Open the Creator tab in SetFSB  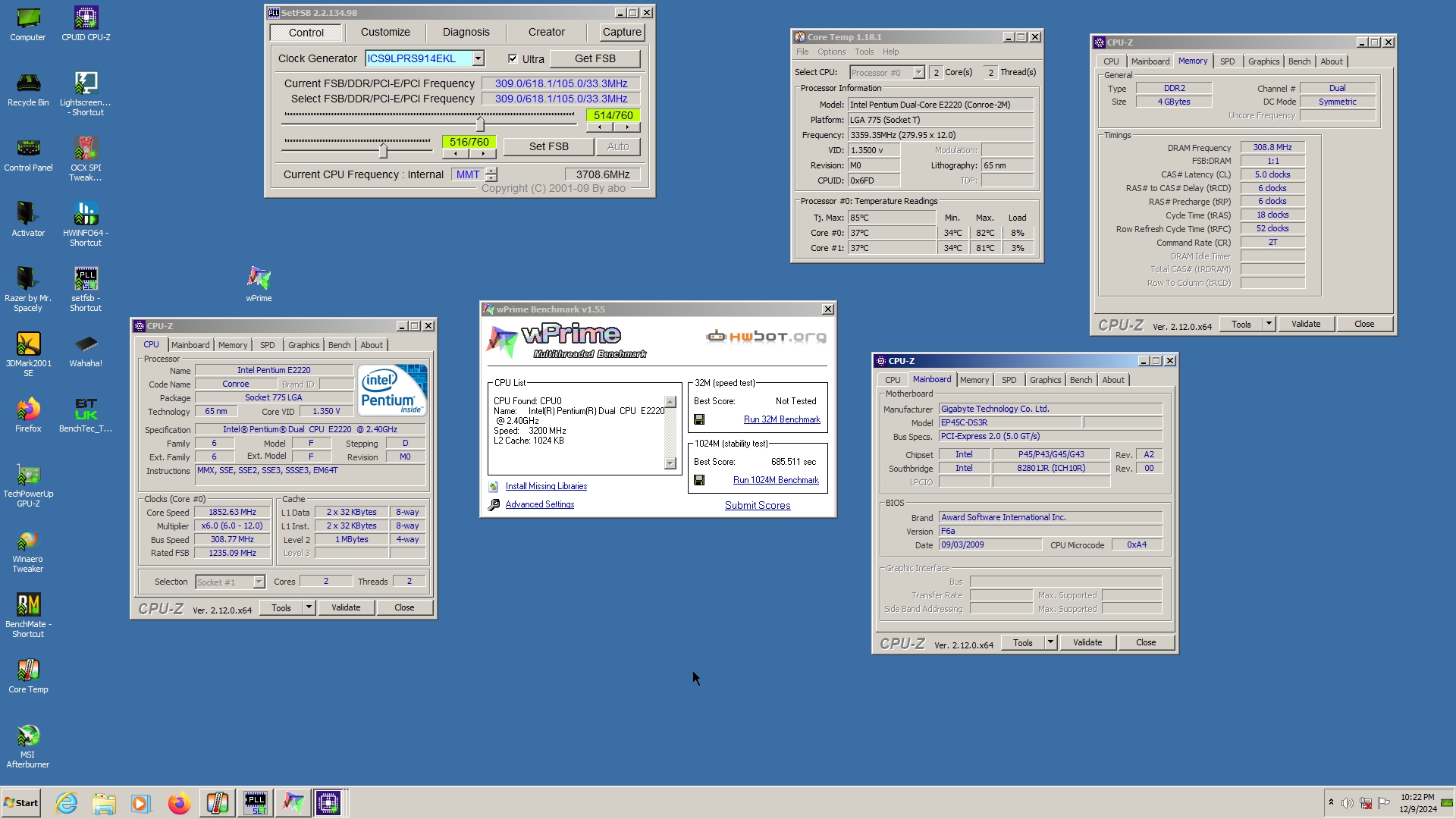click(547, 32)
